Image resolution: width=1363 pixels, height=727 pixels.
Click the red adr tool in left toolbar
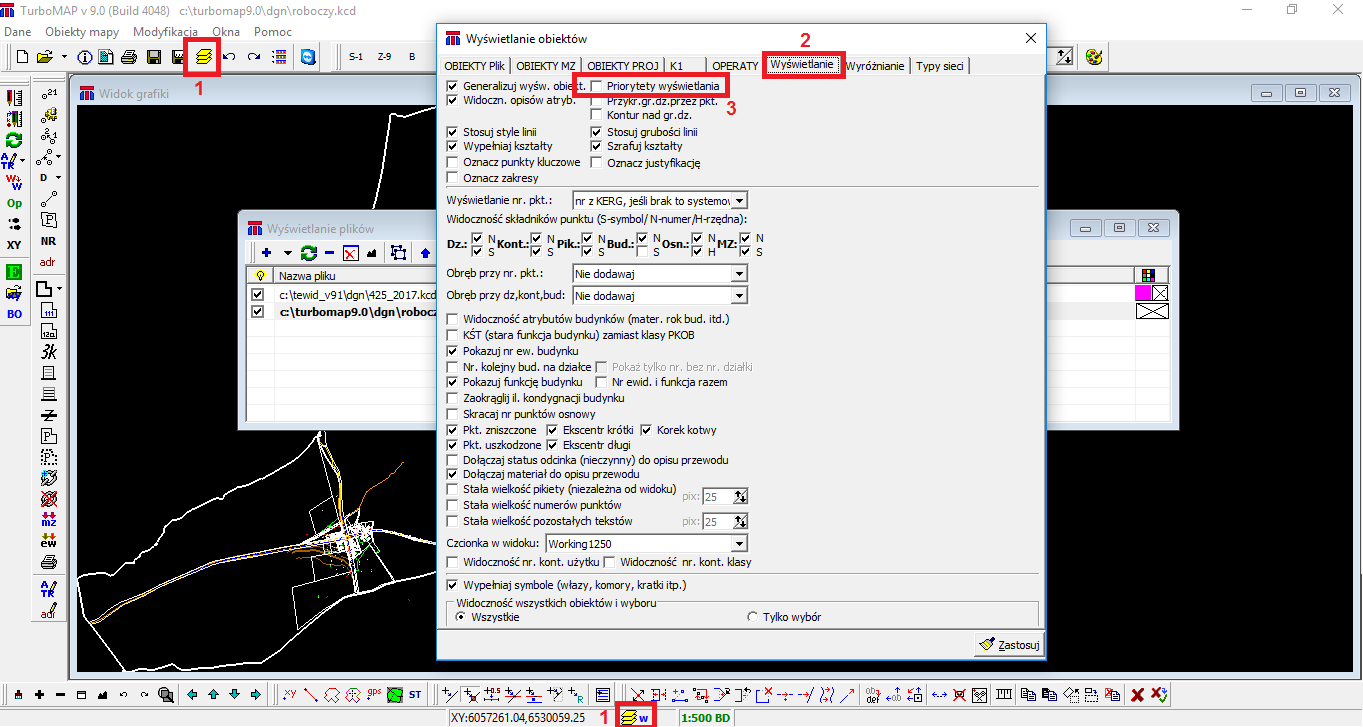[x=48, y=262]
